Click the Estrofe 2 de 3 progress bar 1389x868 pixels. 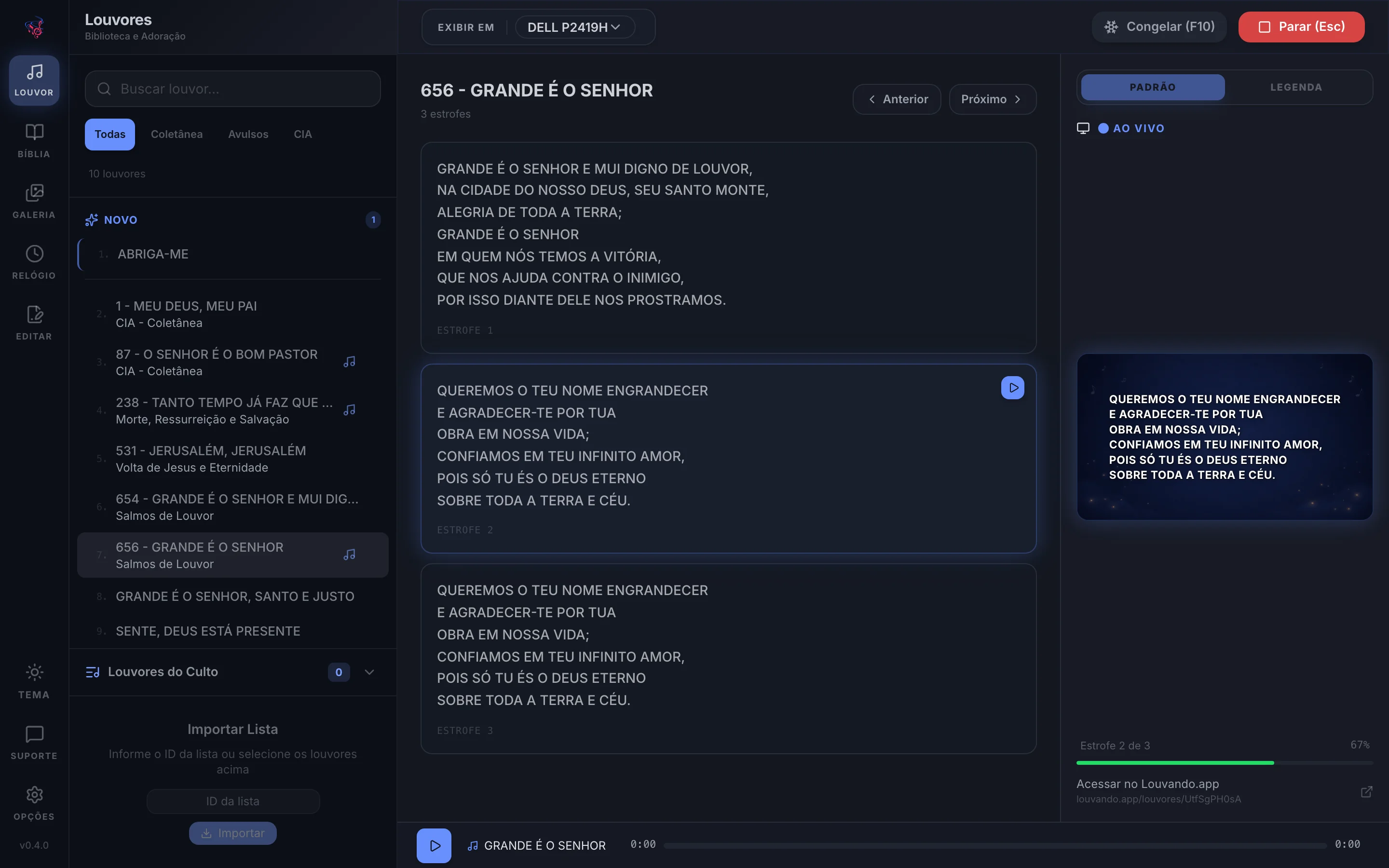pyautogui.click(x=1224, y=763)
